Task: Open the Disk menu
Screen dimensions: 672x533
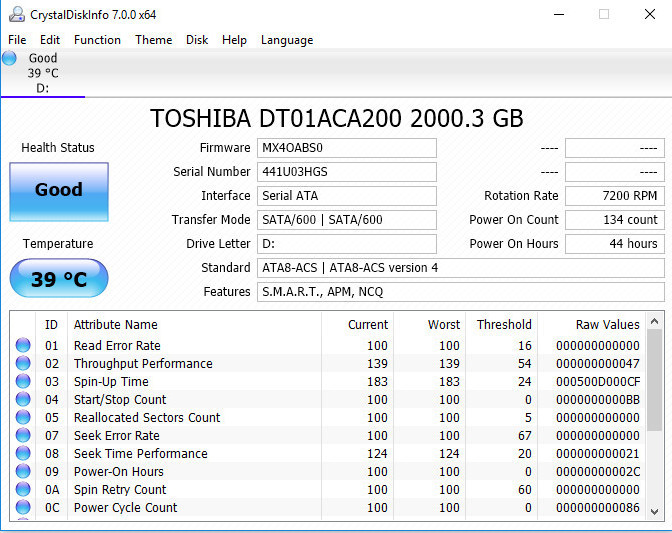Action: tap(197, 40)
